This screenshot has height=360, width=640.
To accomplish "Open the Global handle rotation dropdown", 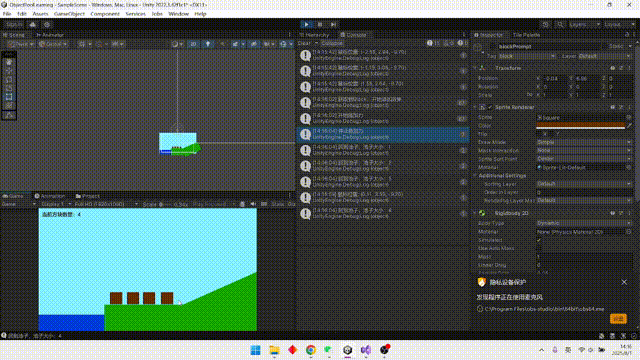I will (53, 44).
